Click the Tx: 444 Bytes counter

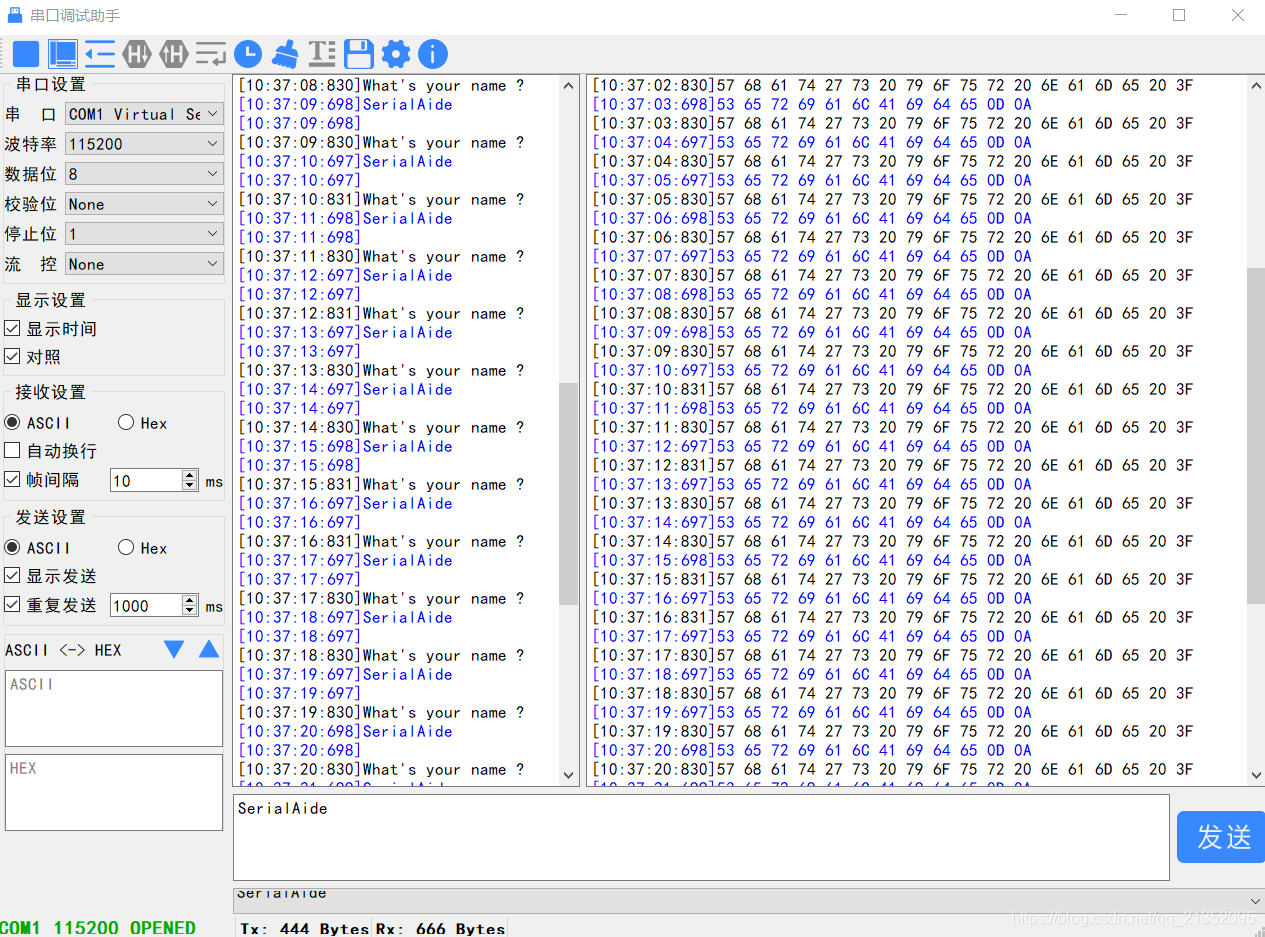304,929
